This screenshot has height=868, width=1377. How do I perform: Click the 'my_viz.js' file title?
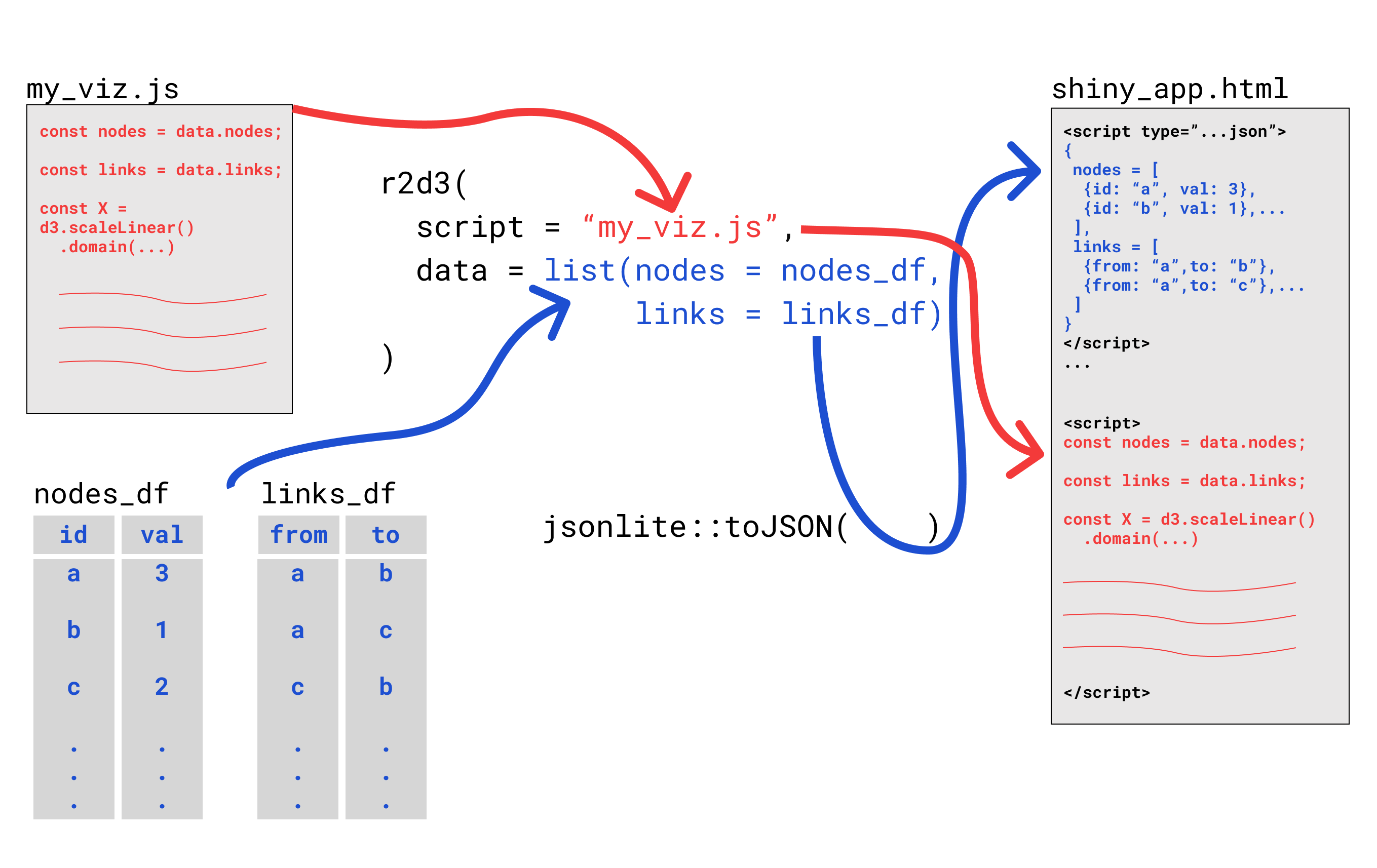coord(103,90)
